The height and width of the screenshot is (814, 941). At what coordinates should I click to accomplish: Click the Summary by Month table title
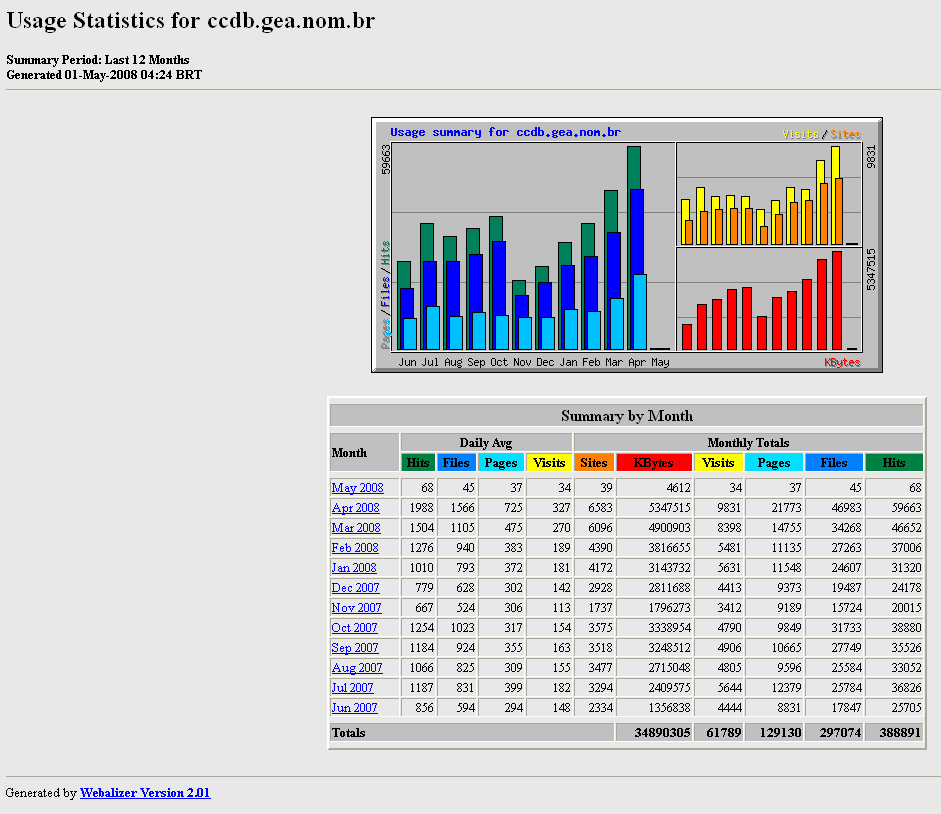626,416
